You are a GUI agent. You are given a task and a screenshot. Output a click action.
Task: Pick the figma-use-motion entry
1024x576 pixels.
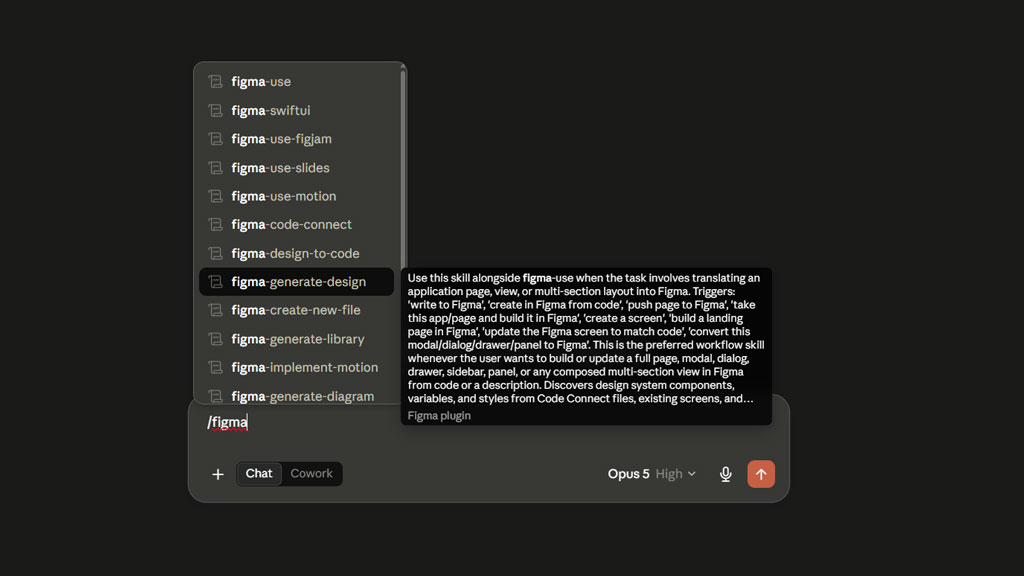(x=296, y=196)
